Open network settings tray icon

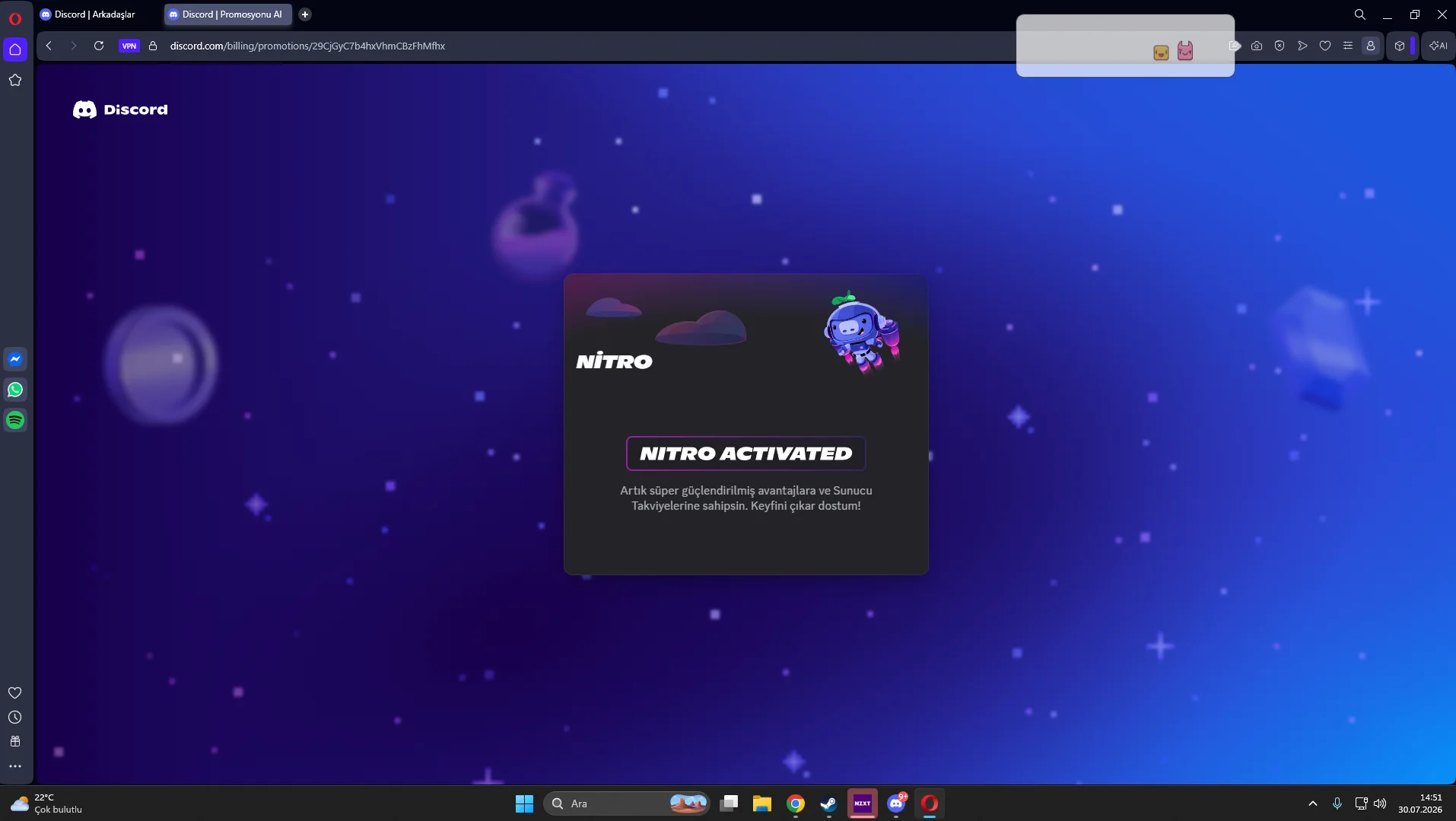(x=1361, y=803)
